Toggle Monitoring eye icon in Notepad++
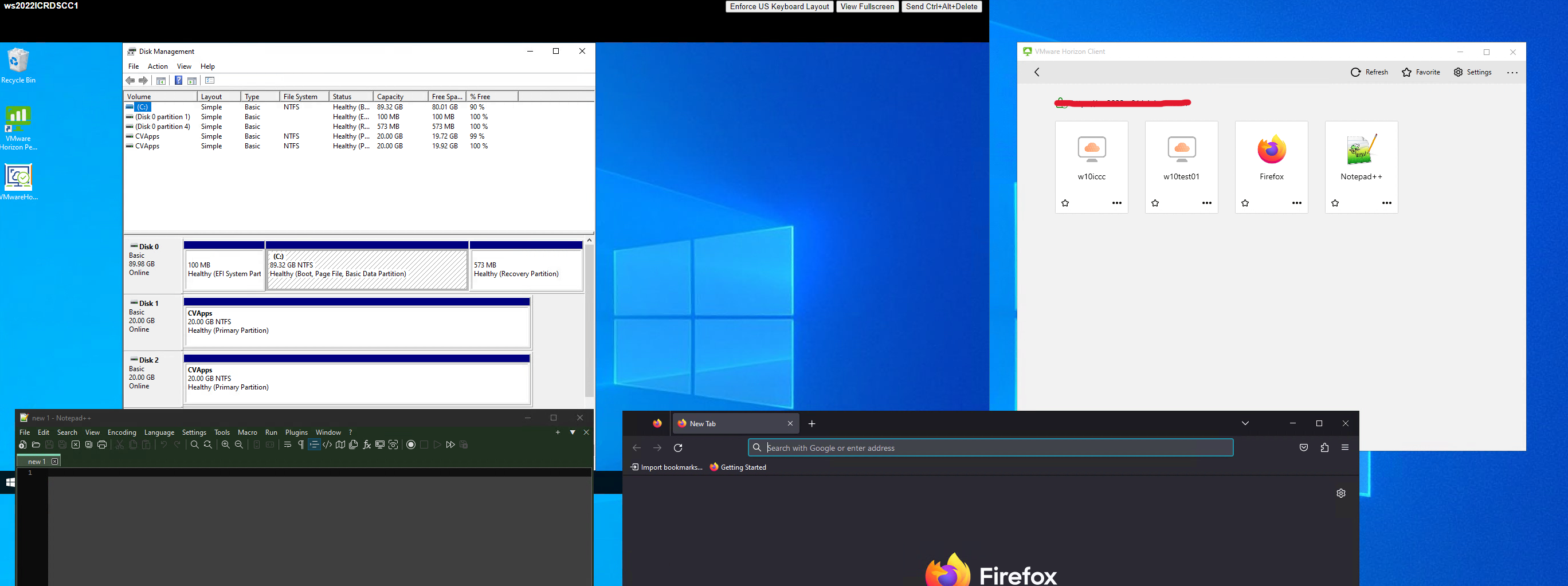Viewport: 1568px width, 586px height. [x=393, y=445]
